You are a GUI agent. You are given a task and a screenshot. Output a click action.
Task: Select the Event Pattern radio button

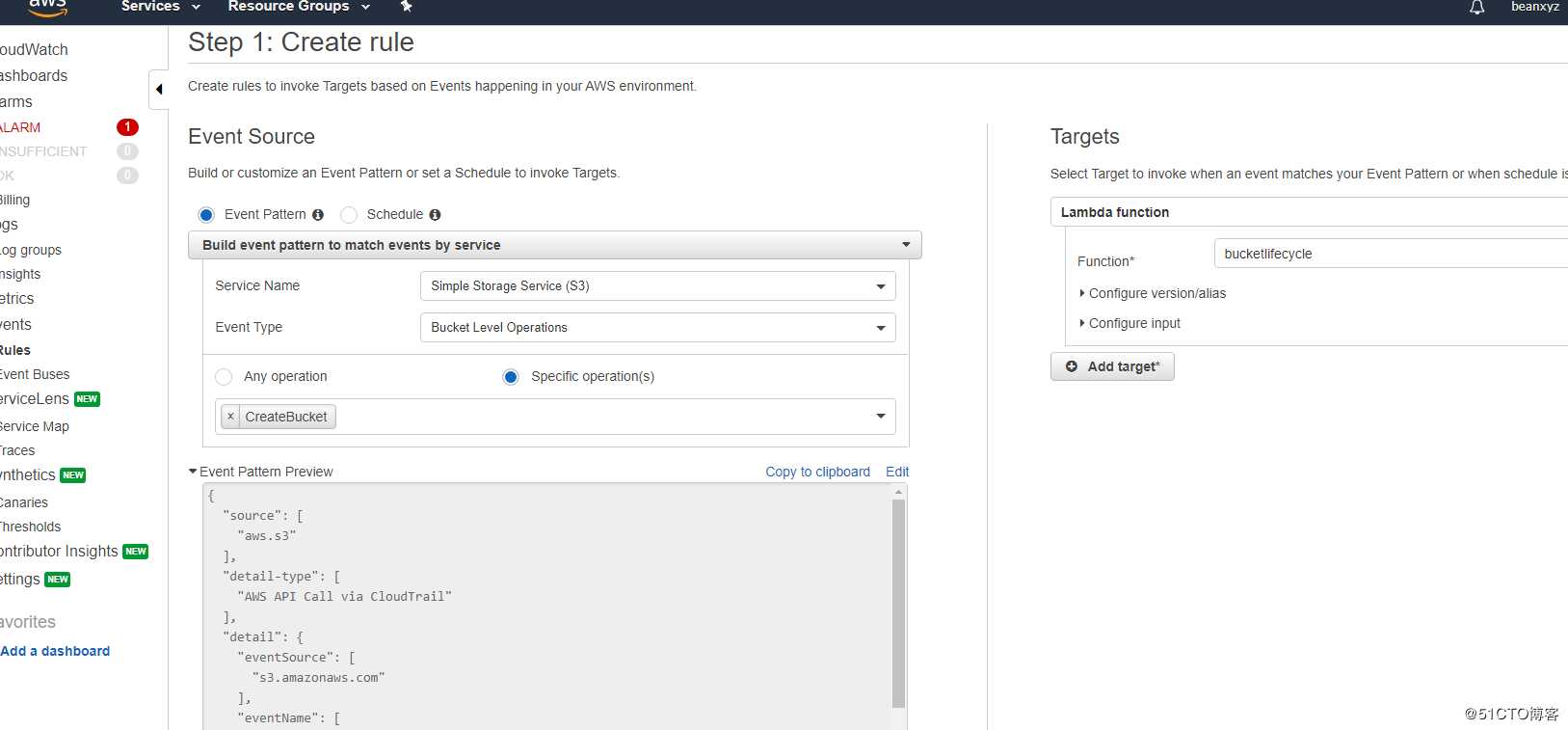click(206, 215)
